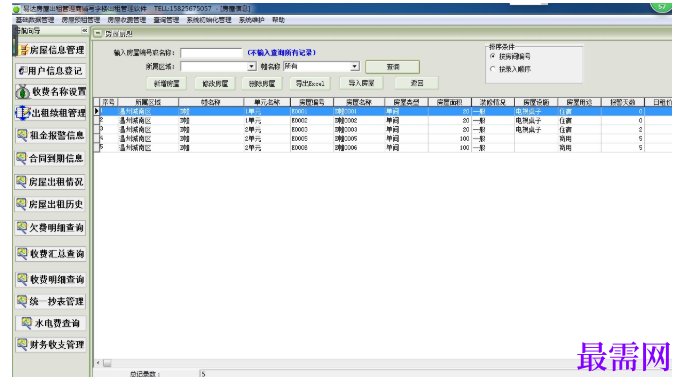This screenshot has height=388, width=689.
Task: Click the 新增房屋 button
Action: (x=166, y=83)
